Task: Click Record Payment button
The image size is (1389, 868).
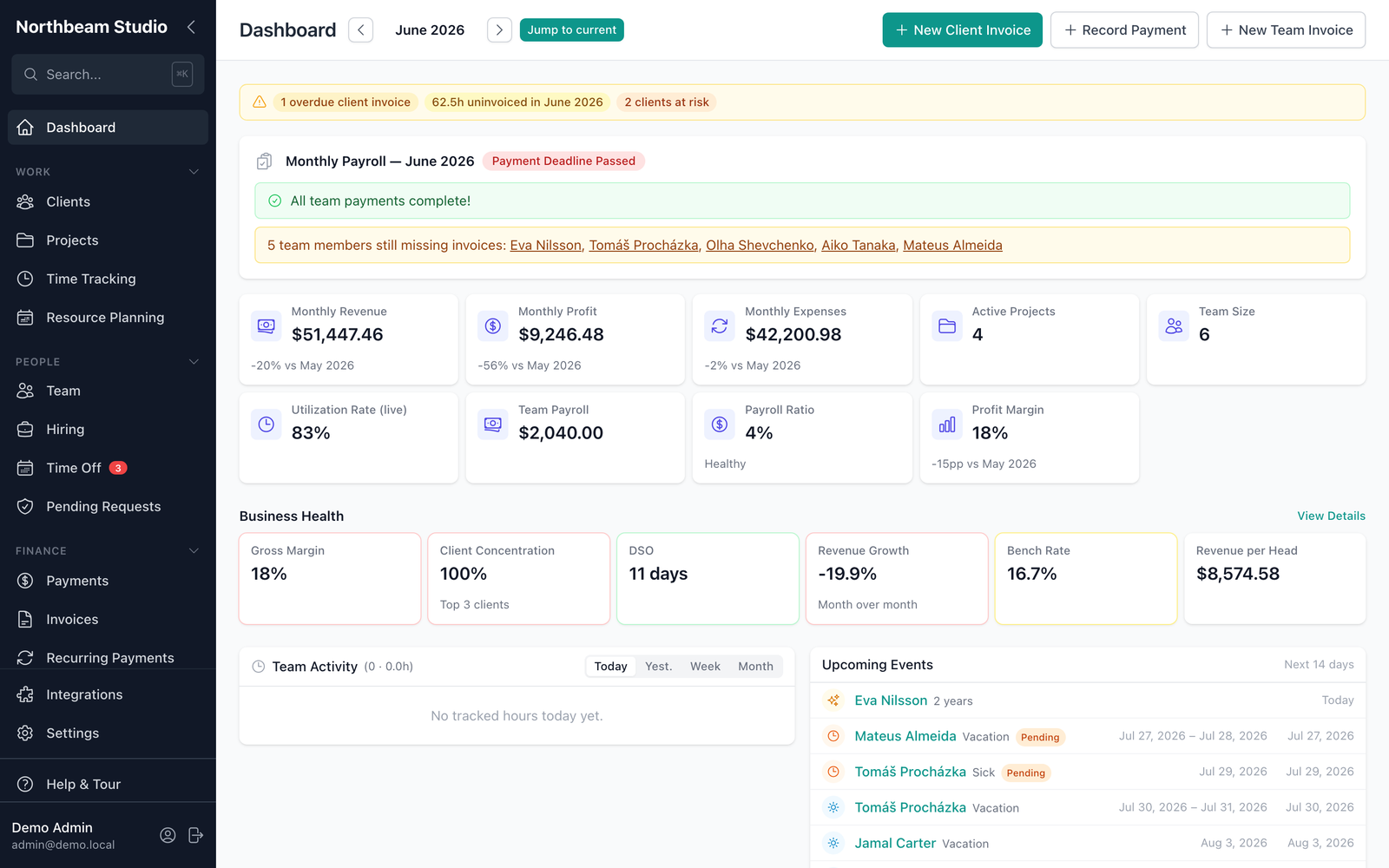Action: pyautogui.click(x=1124, y=30)
